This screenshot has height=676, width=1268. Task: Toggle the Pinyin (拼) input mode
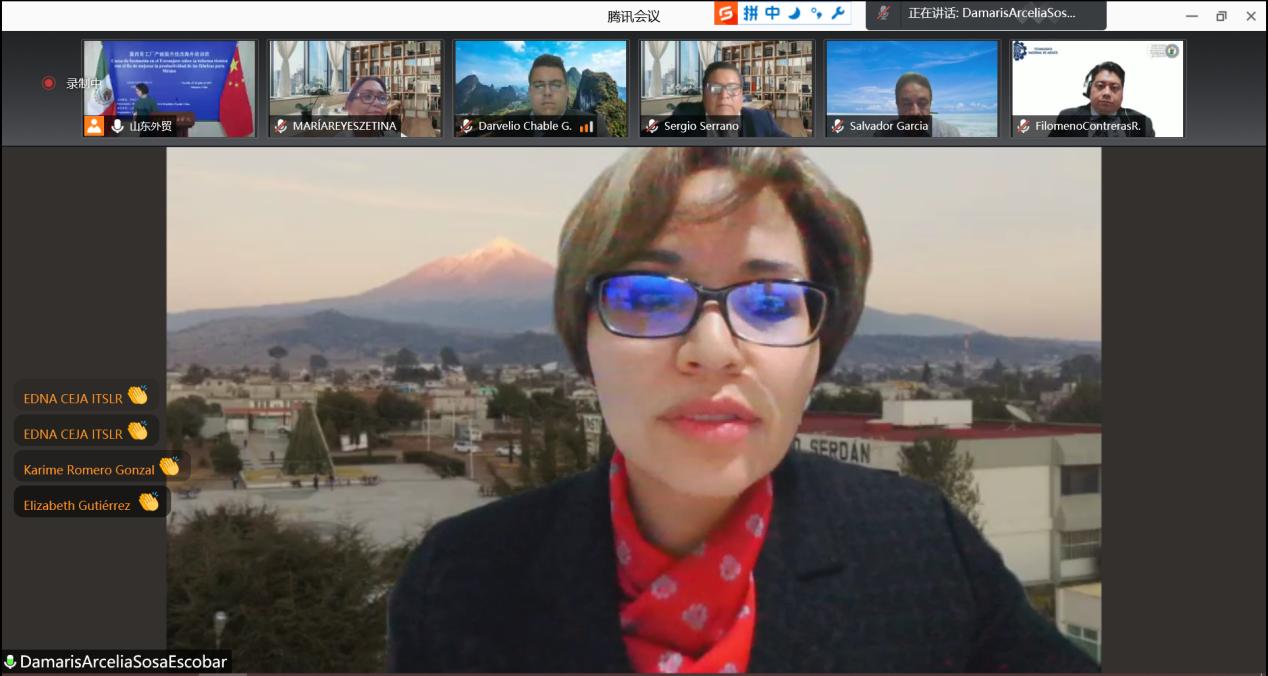(x=750, y=13)
